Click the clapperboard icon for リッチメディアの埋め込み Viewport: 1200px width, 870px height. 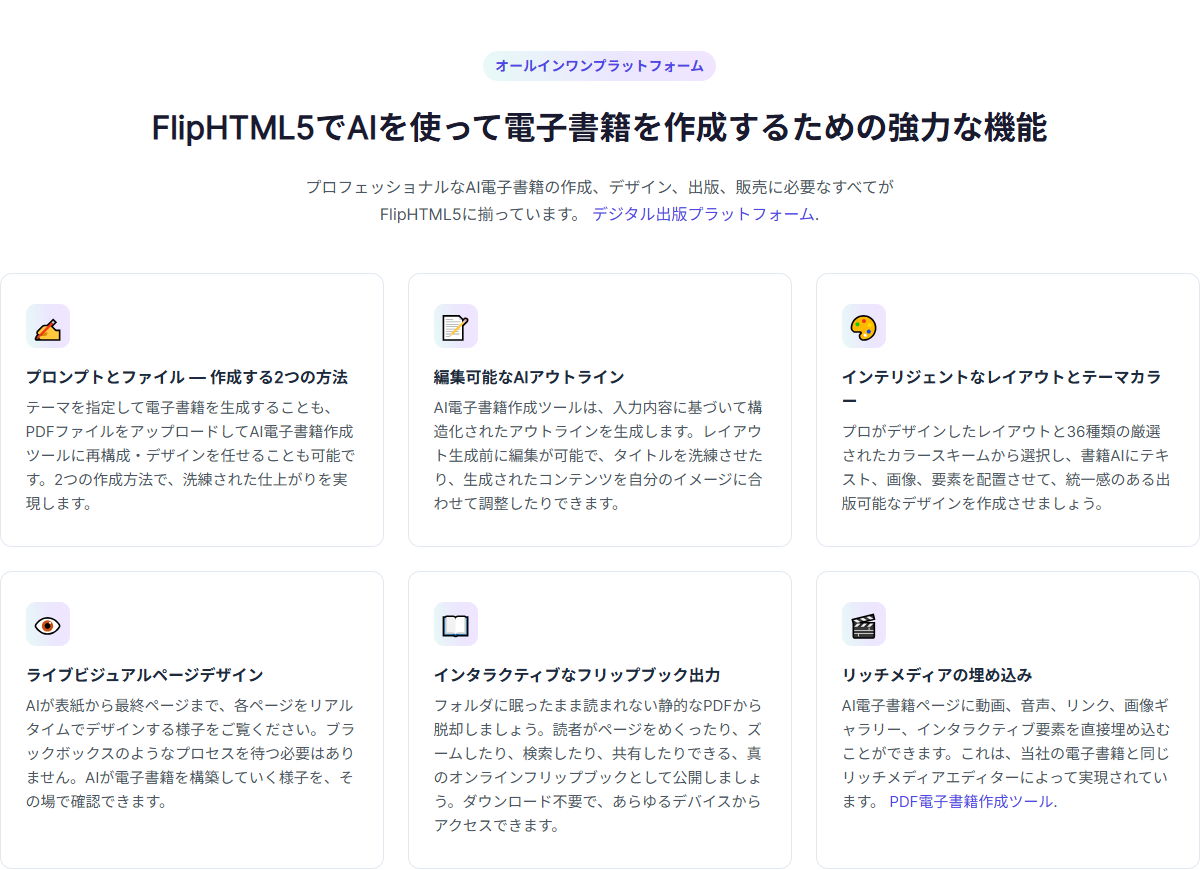point(864,624)
